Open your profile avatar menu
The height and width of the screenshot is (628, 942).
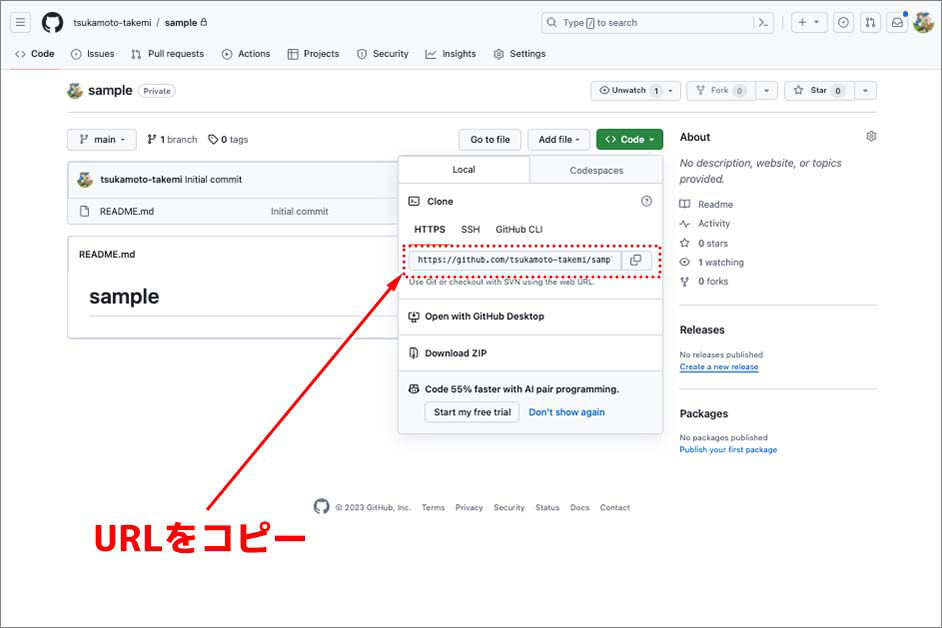(923, 22)
